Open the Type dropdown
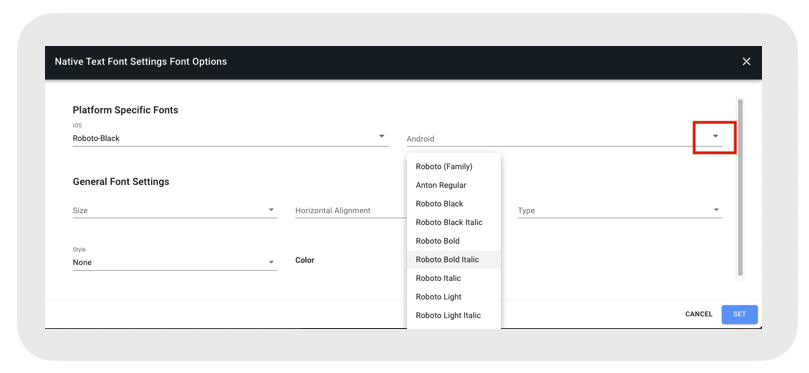This screenshot has height=373, width=809. [x=620, y=210]
